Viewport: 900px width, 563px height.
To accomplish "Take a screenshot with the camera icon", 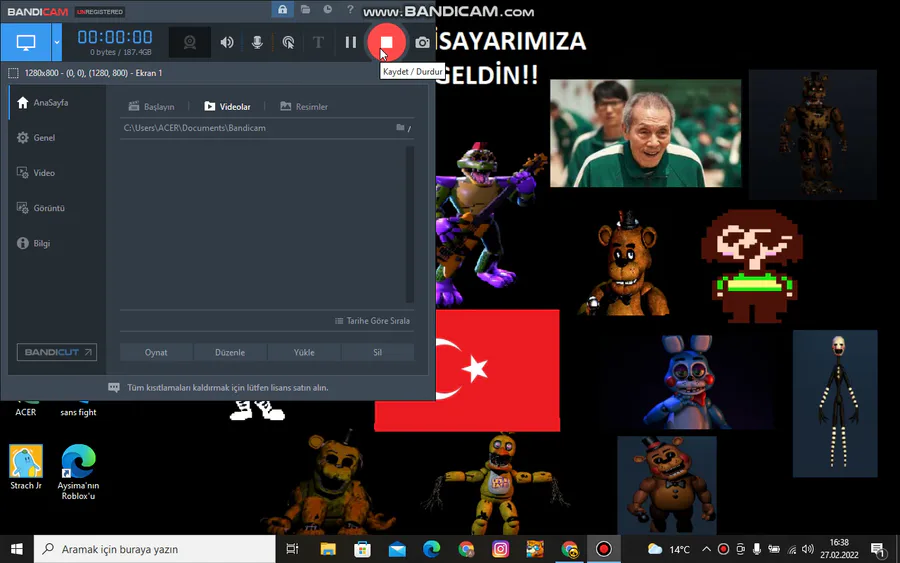I will (422, 42).
